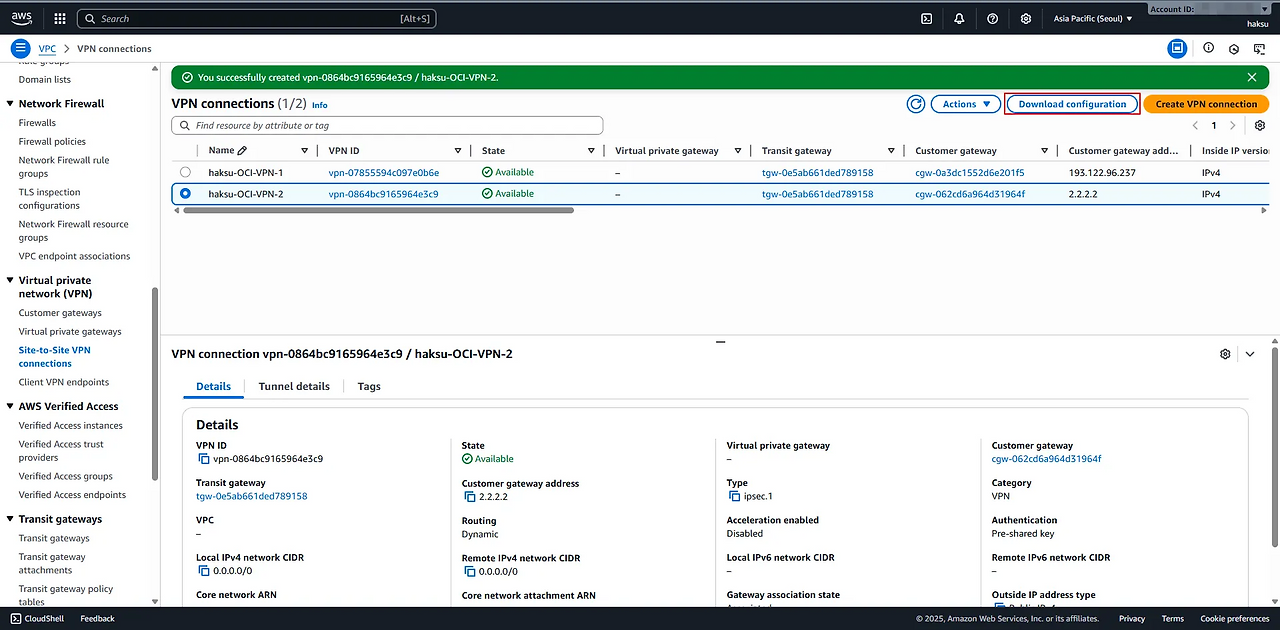Image resolution: width=1280 pixels, height=630 pixels.
Task: Switch to the Tunnel details tab
Action: pos(294,386)
